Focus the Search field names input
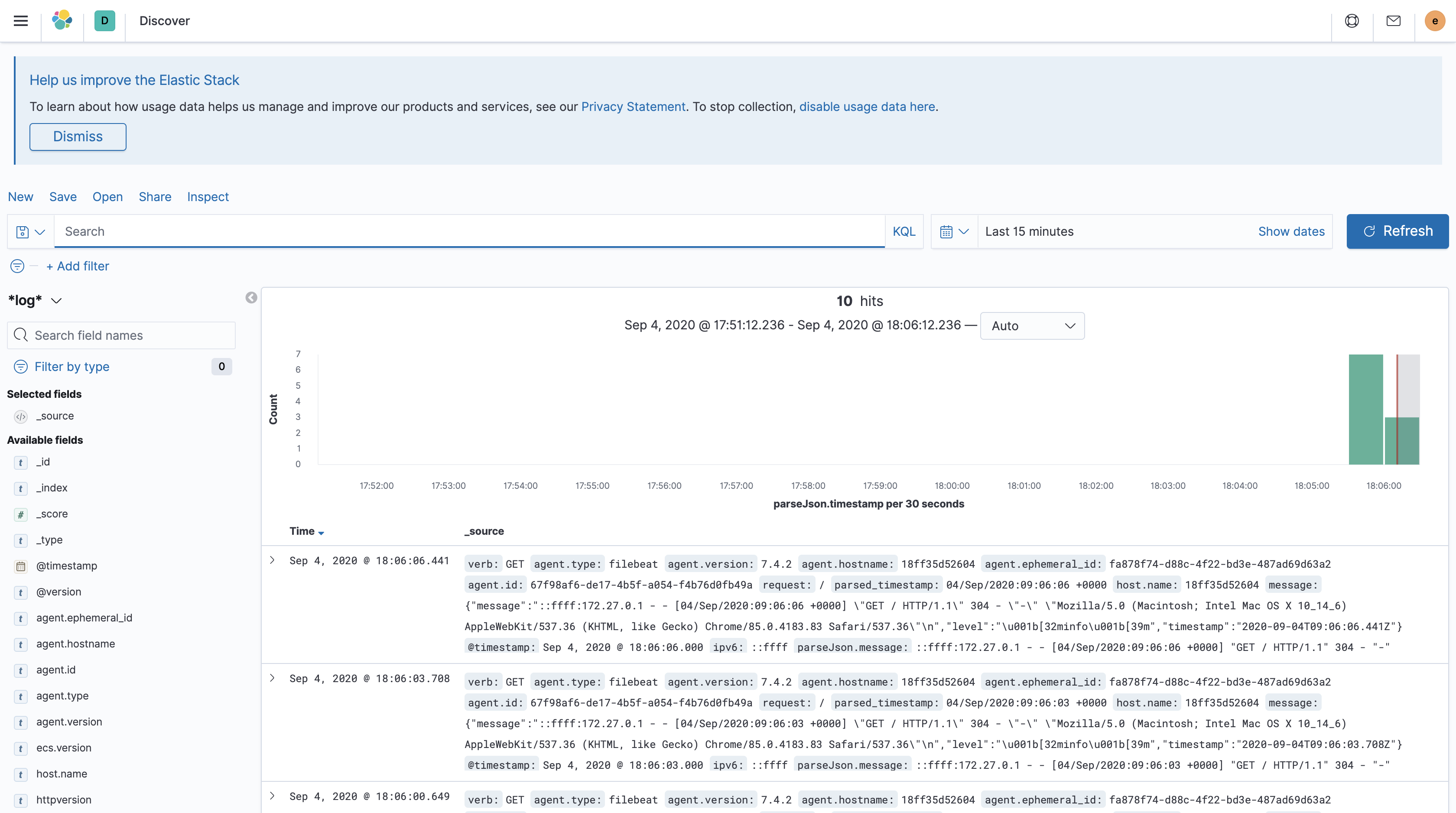Screen dimensions: 1456x813 tap(121, 335)
